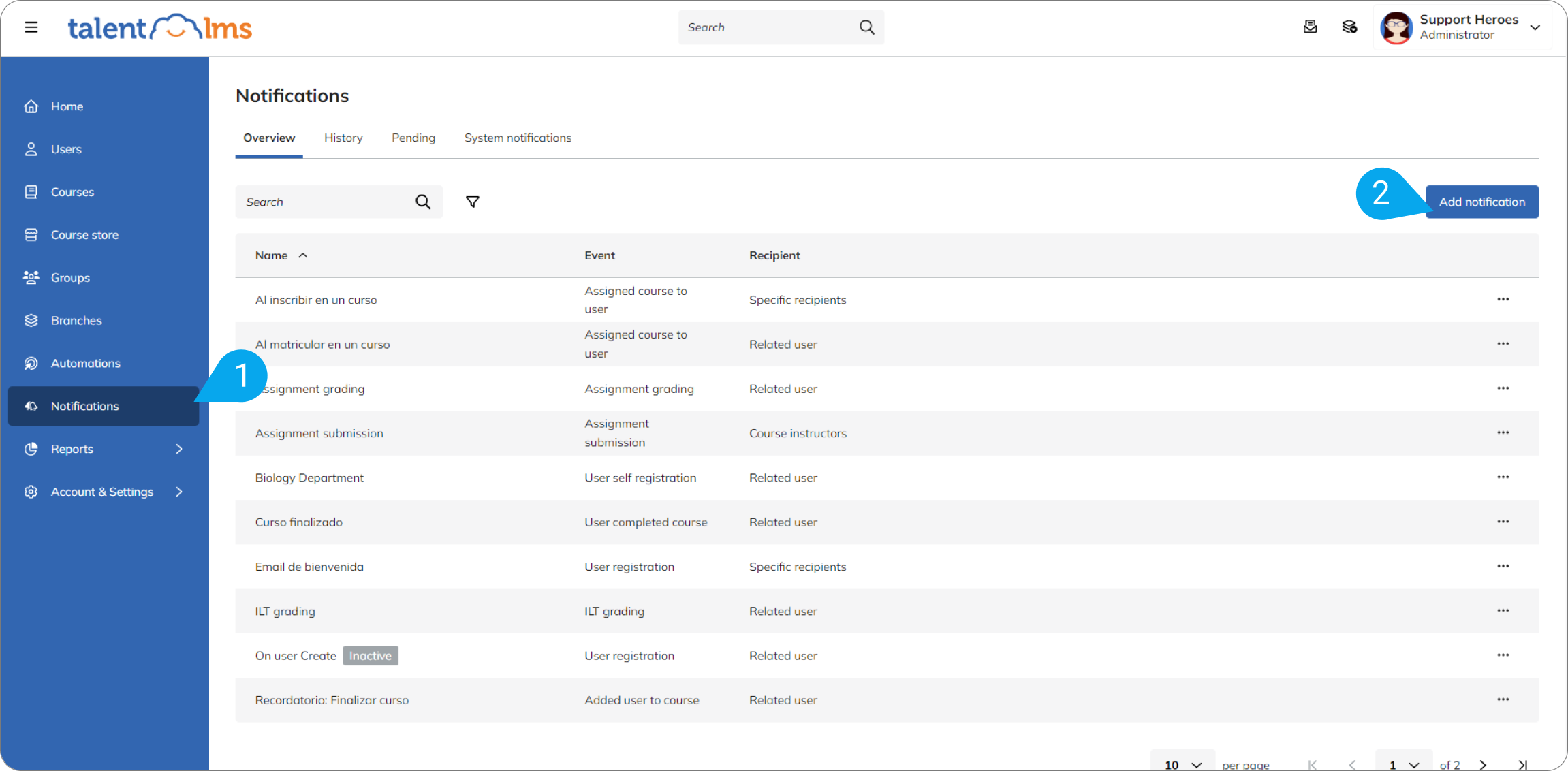Open options for ILT grading row

1503,611
